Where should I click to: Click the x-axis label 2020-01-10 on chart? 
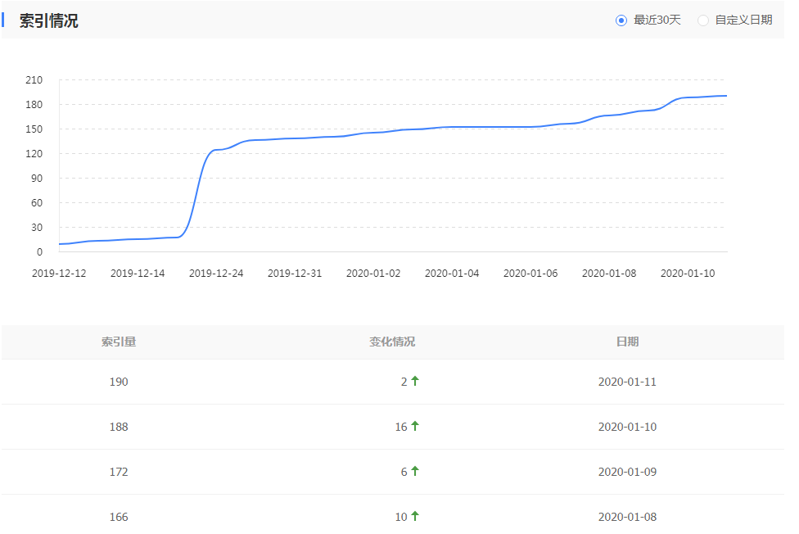point(688,273)
